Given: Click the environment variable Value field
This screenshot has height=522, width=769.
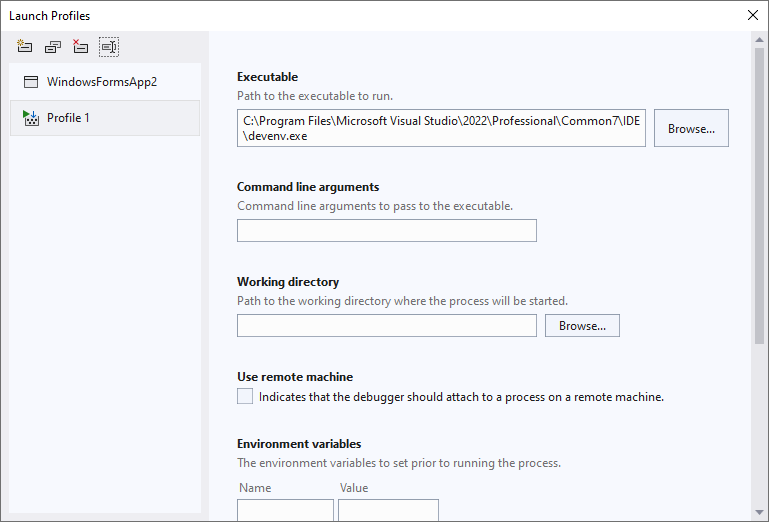Looking at the screenshot, I should [x=388, y=510].
